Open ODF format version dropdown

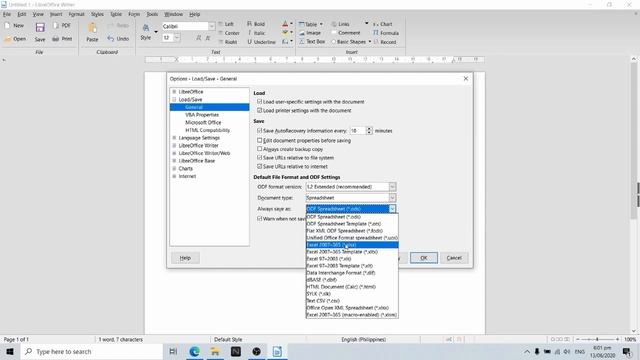tap(351, 187)
